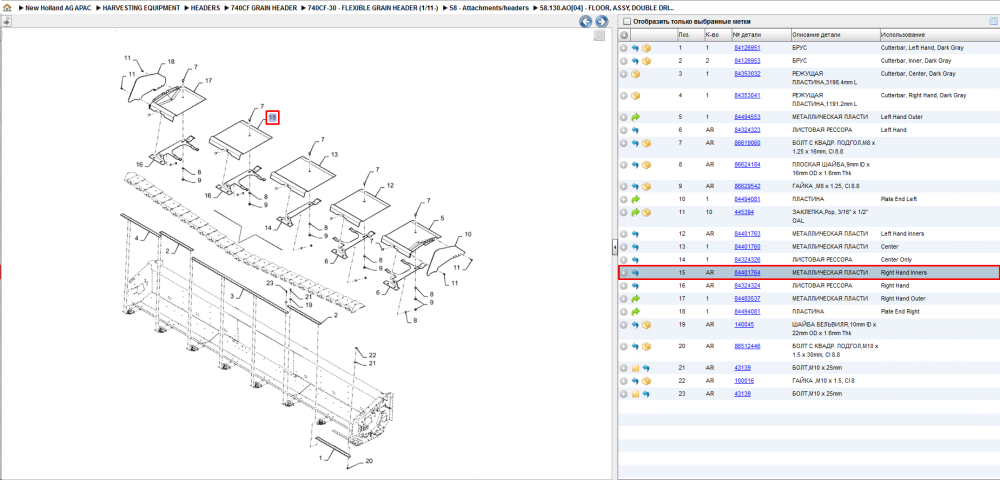Image resolution: width=1000 pixels, height=480 pixels.
Task: Select callout 3 on the diagram
Action: 234,295
